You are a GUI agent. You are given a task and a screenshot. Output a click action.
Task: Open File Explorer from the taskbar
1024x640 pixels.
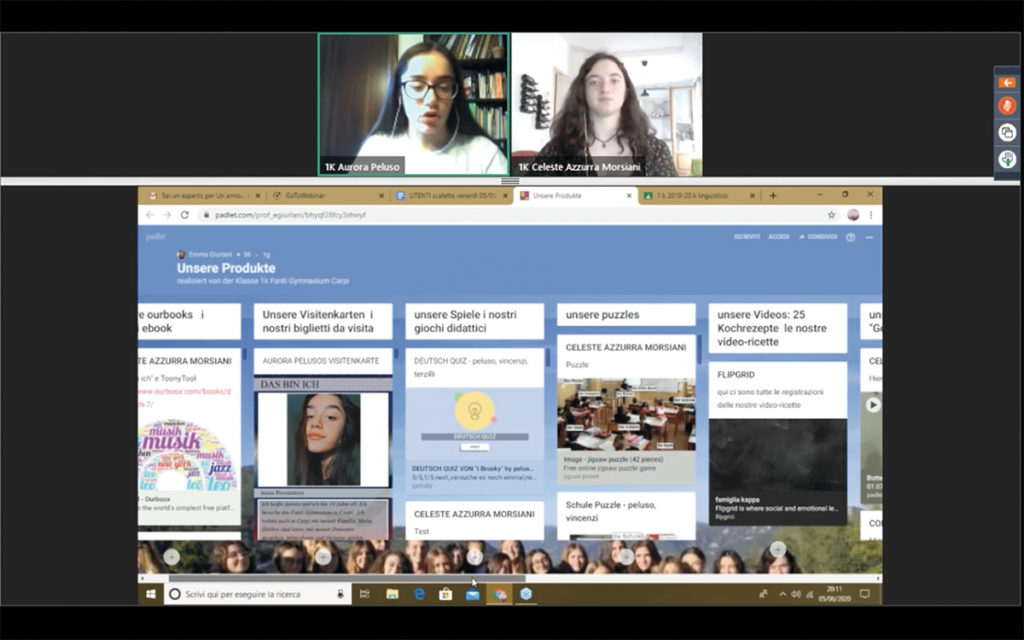(x=392, y=594)
